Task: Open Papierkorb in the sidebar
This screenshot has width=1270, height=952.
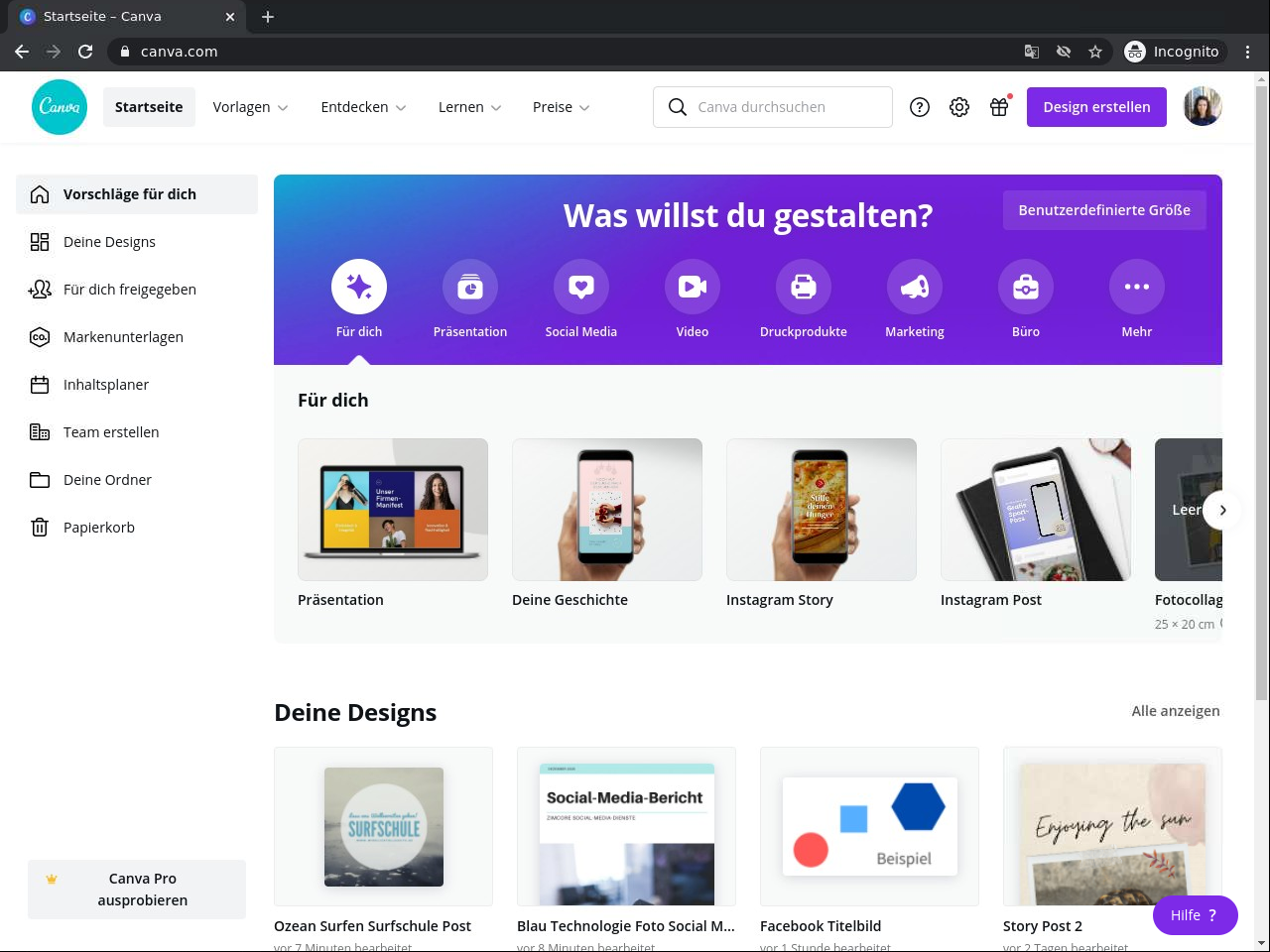Action: point(137,528)
